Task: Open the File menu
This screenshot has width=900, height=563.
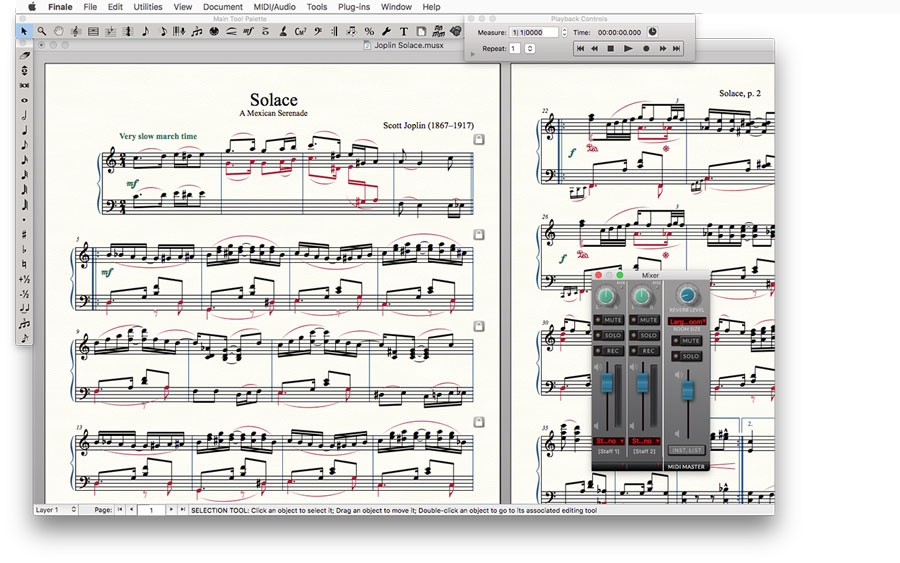Action: [x=90, y=7]
